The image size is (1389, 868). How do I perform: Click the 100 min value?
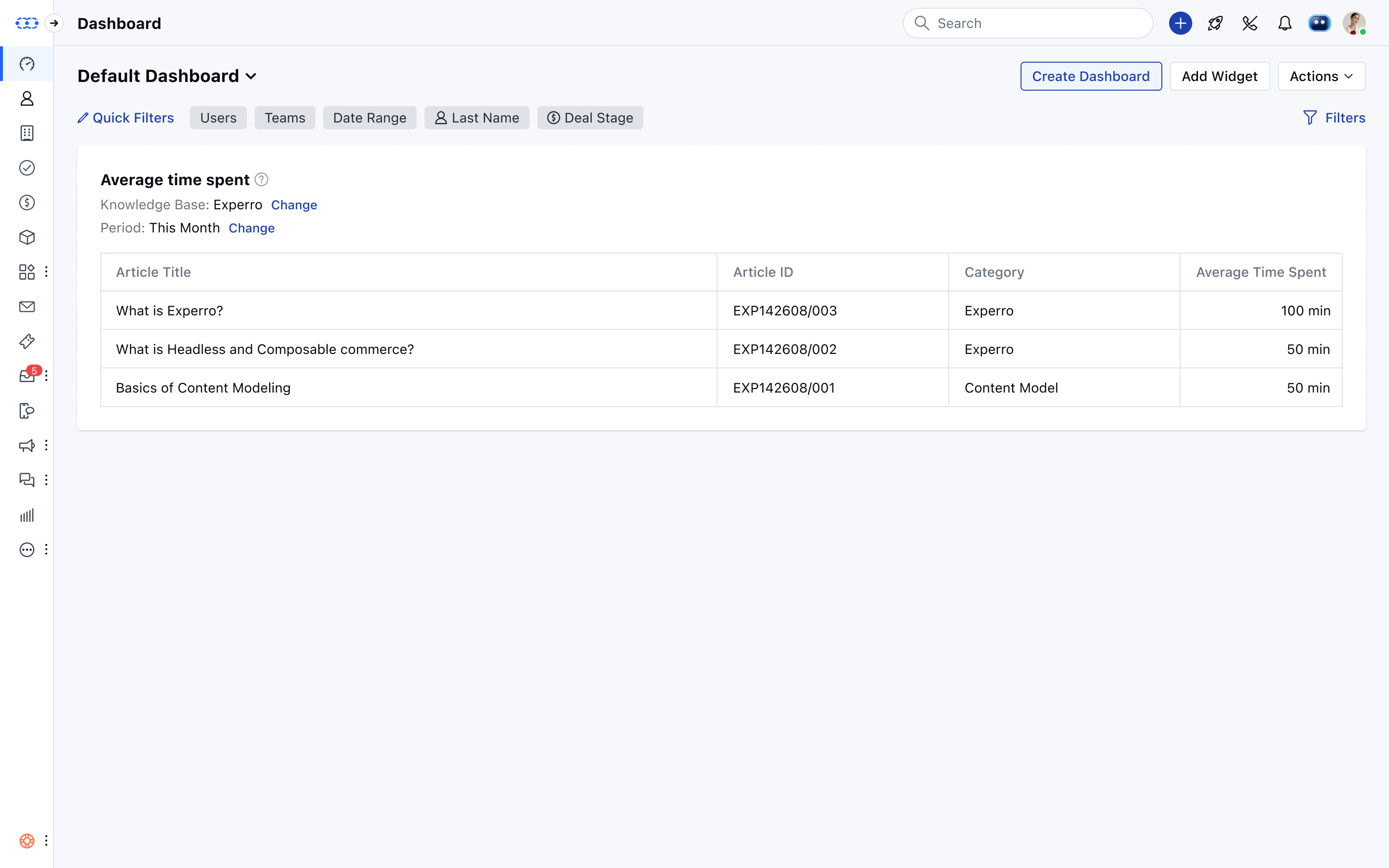[x=1305, y=311]
